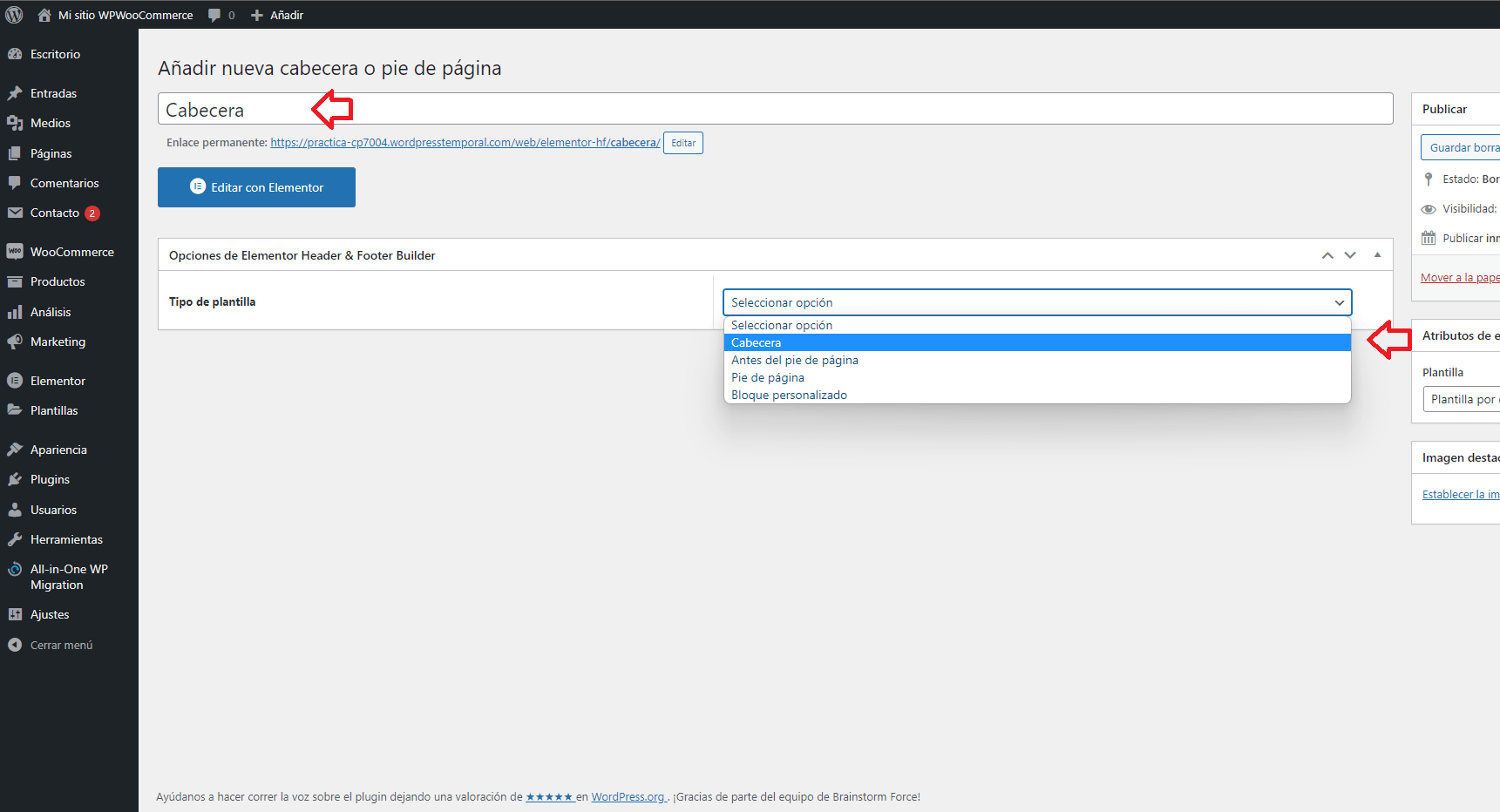
Task: Click the Cabecera title input field
Action: tap(775, 109)
